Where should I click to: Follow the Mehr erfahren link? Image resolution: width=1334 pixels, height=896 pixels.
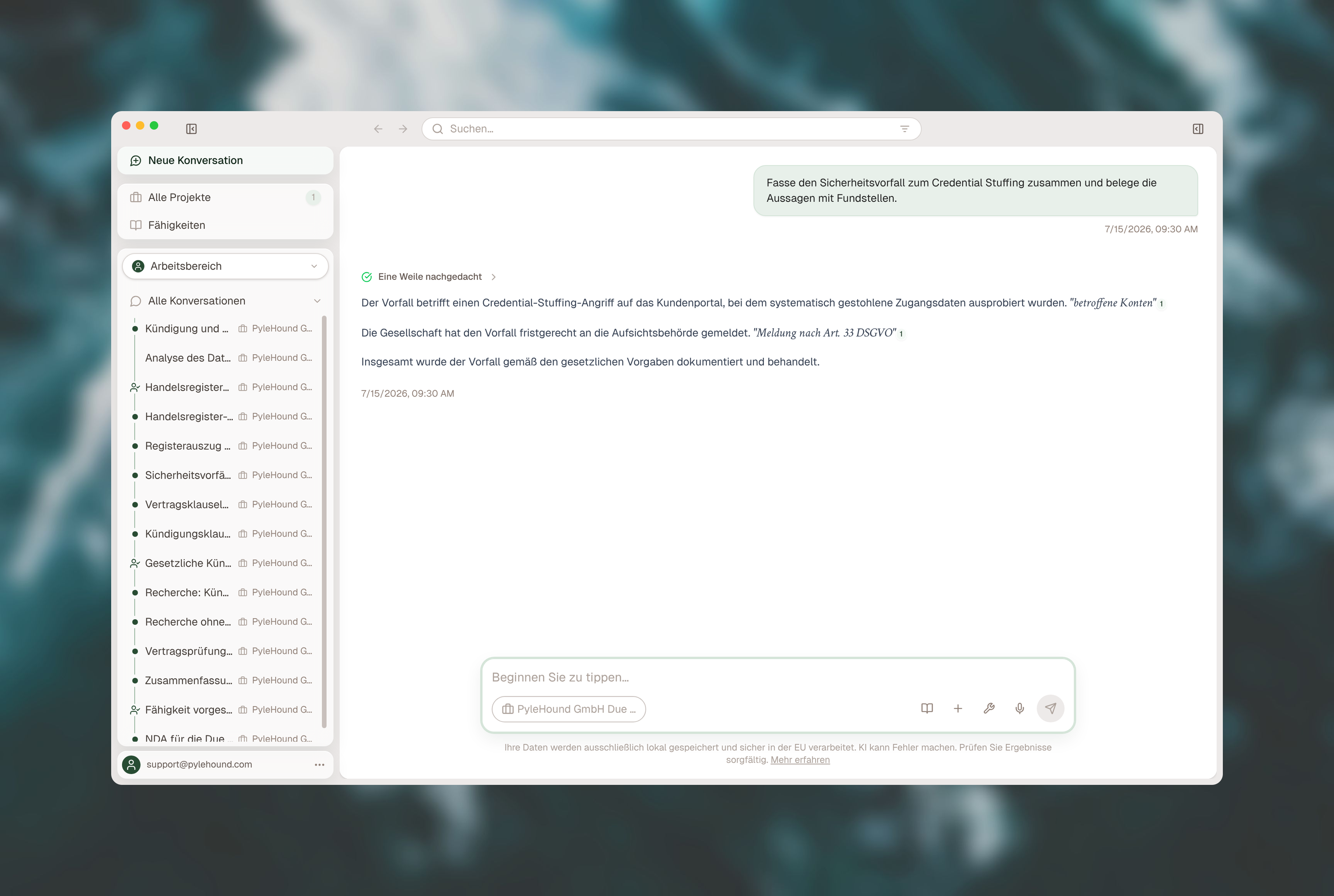click(x=800, y=760)
